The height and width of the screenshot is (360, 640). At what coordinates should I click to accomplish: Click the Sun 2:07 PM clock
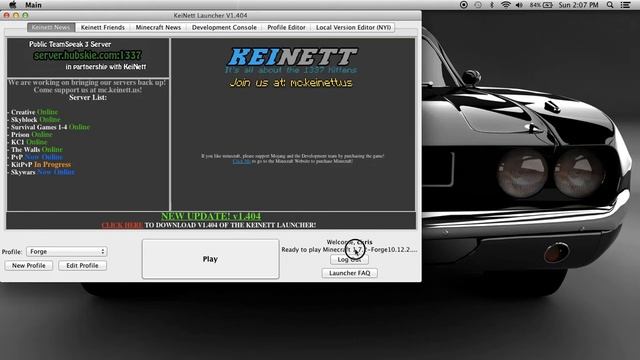578,5
